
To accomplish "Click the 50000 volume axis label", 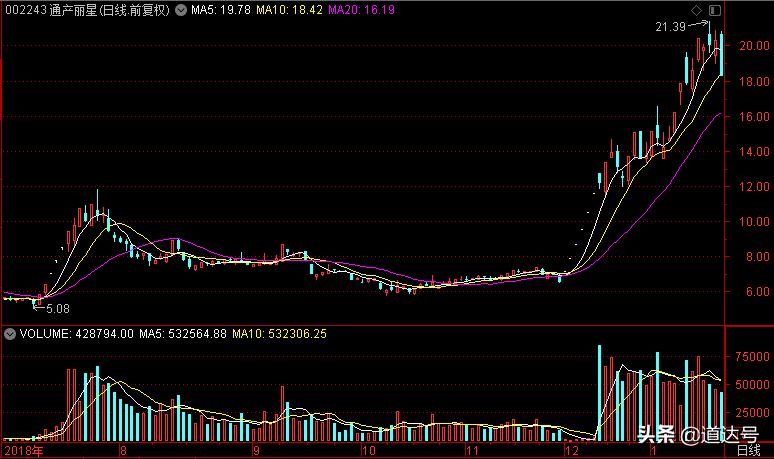I will click(752, 384).
